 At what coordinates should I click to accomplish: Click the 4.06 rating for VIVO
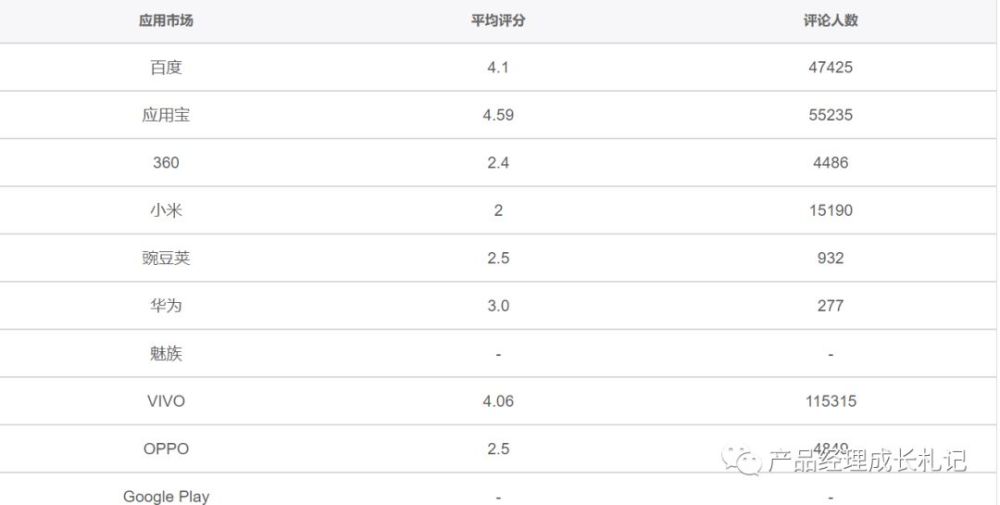[x=498, y=401]
